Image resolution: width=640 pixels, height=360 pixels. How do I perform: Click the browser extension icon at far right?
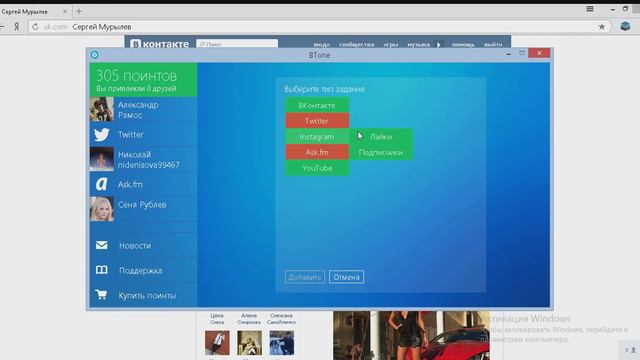pos(625,26)
